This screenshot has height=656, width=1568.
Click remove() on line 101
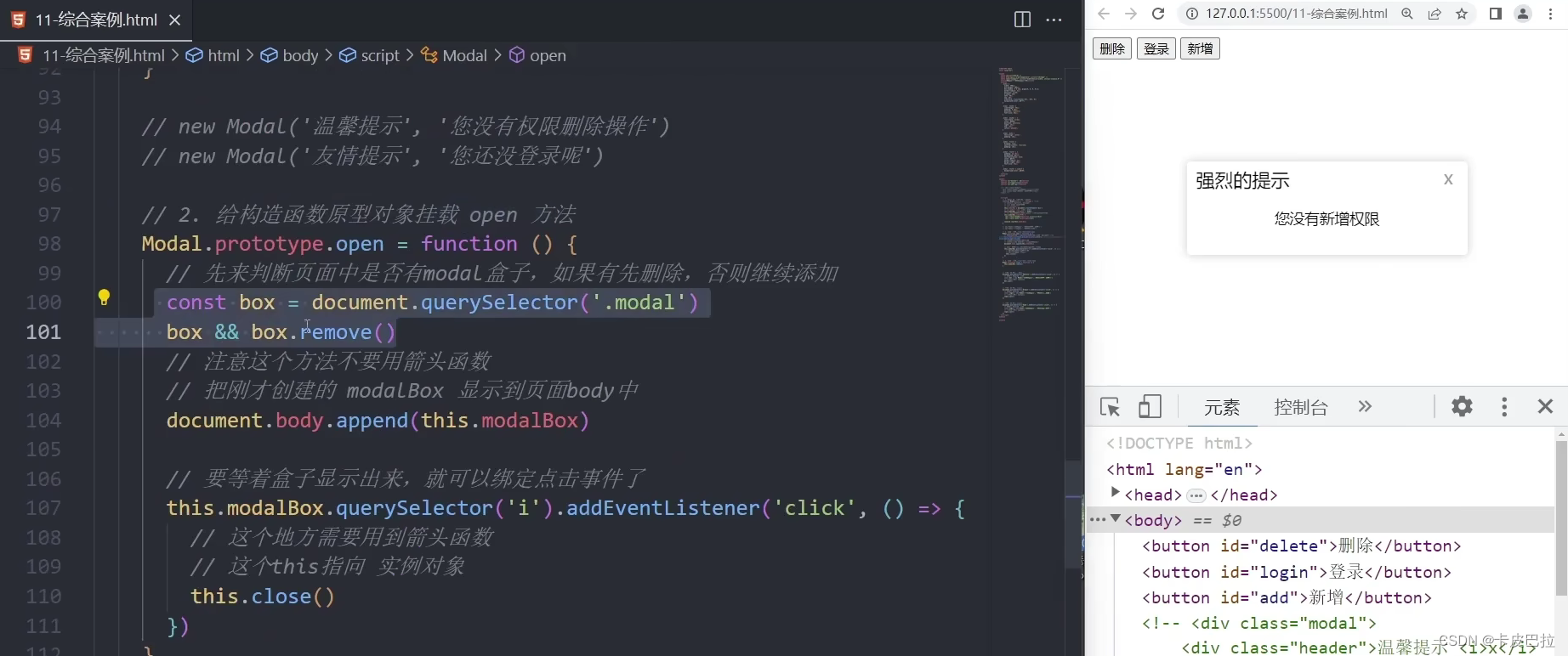pyautogui.click(x=348, y=332)
